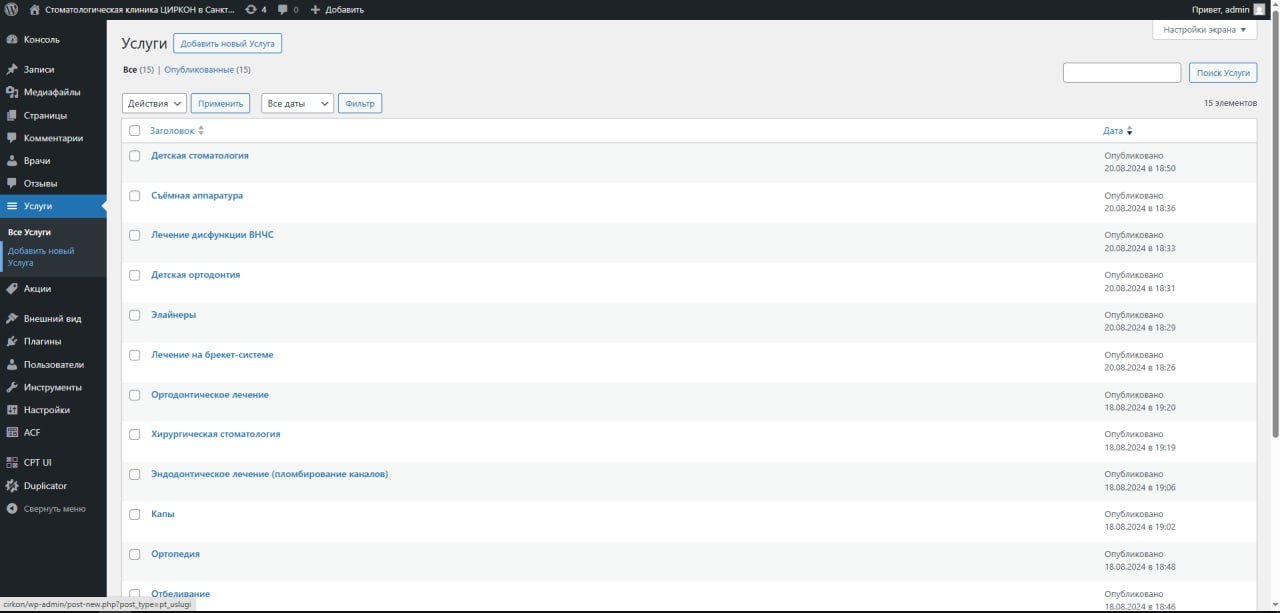Screen dimensions: 1280x613
Task: Open the updates icon showing 4
Action: click(x=250, y=9)
